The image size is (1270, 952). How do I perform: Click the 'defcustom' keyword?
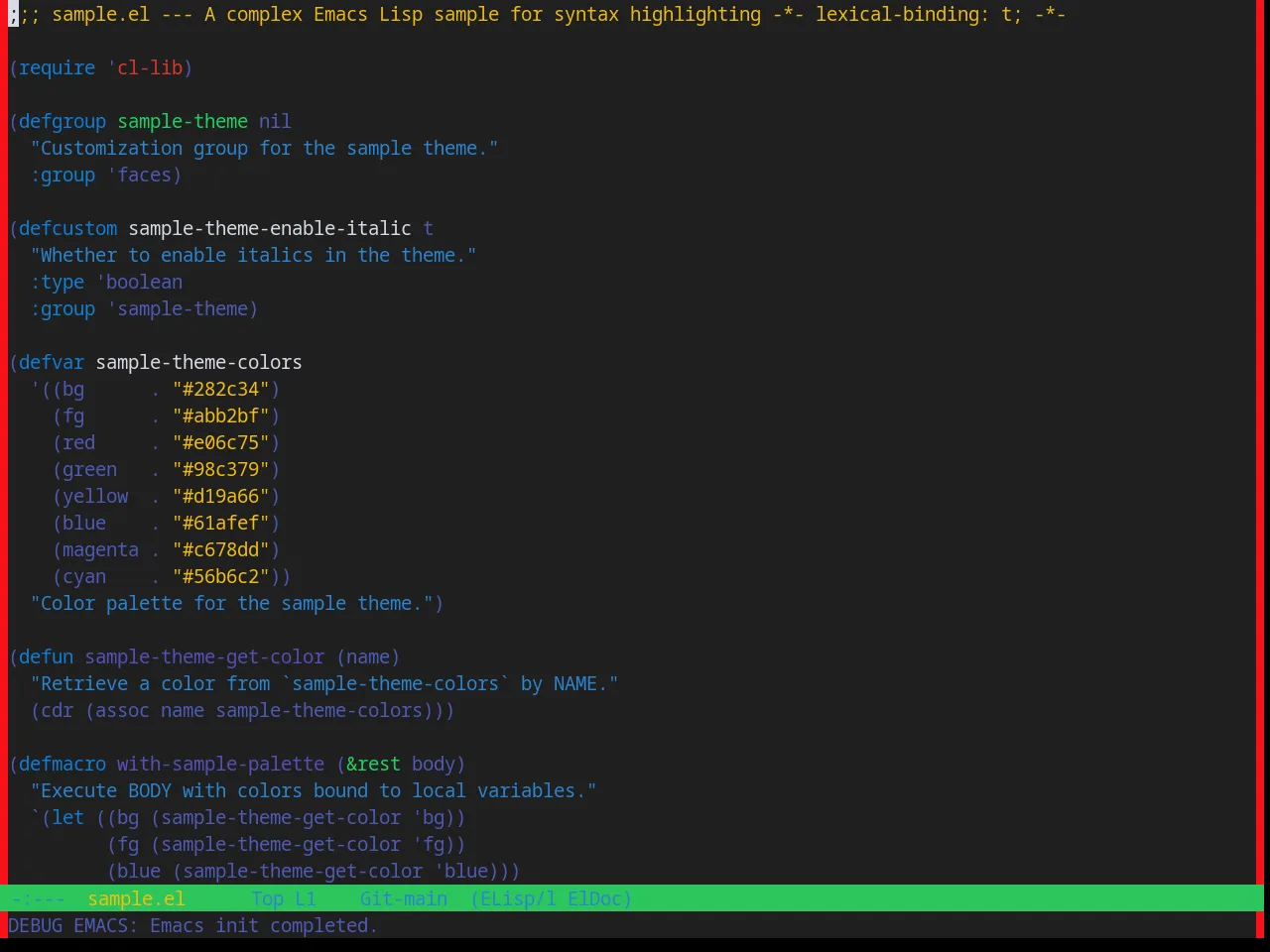click(68, 228)
